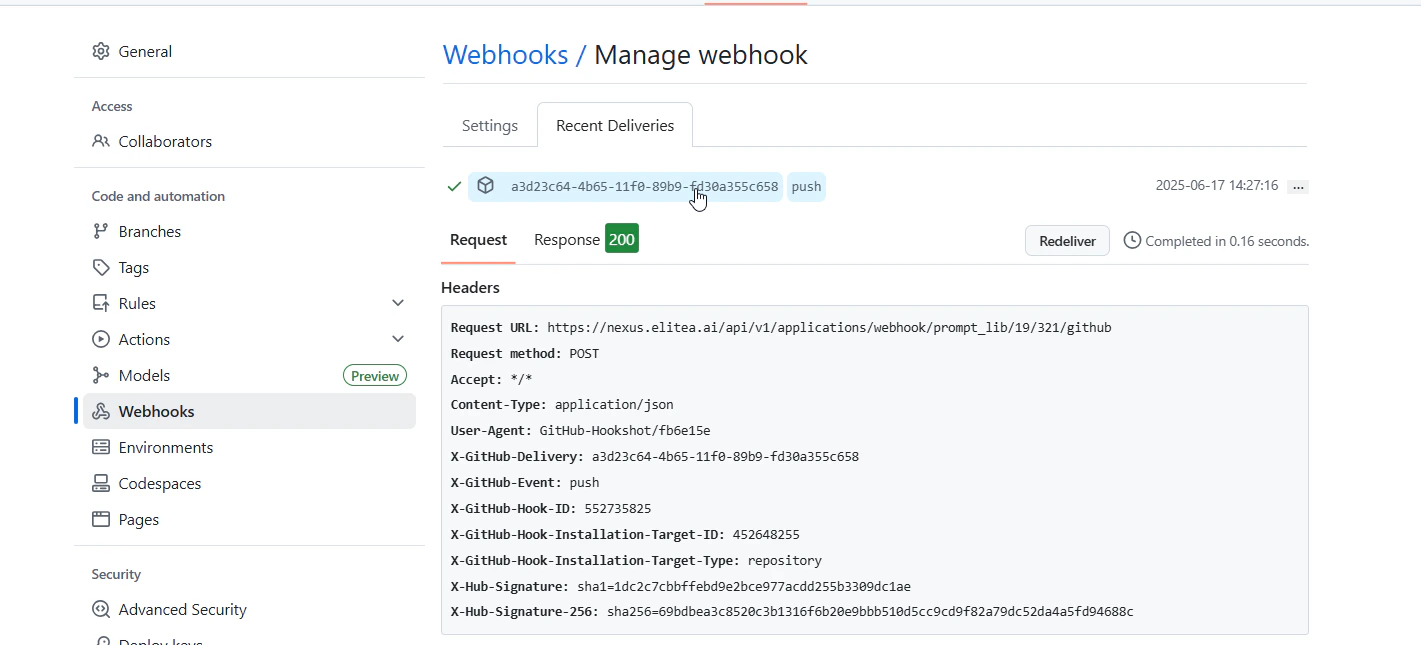Image resolution: width=1421 pixels, height=645 pixels.
Task: Click the Pages icon in sidebar
Action: pos(100,519)
